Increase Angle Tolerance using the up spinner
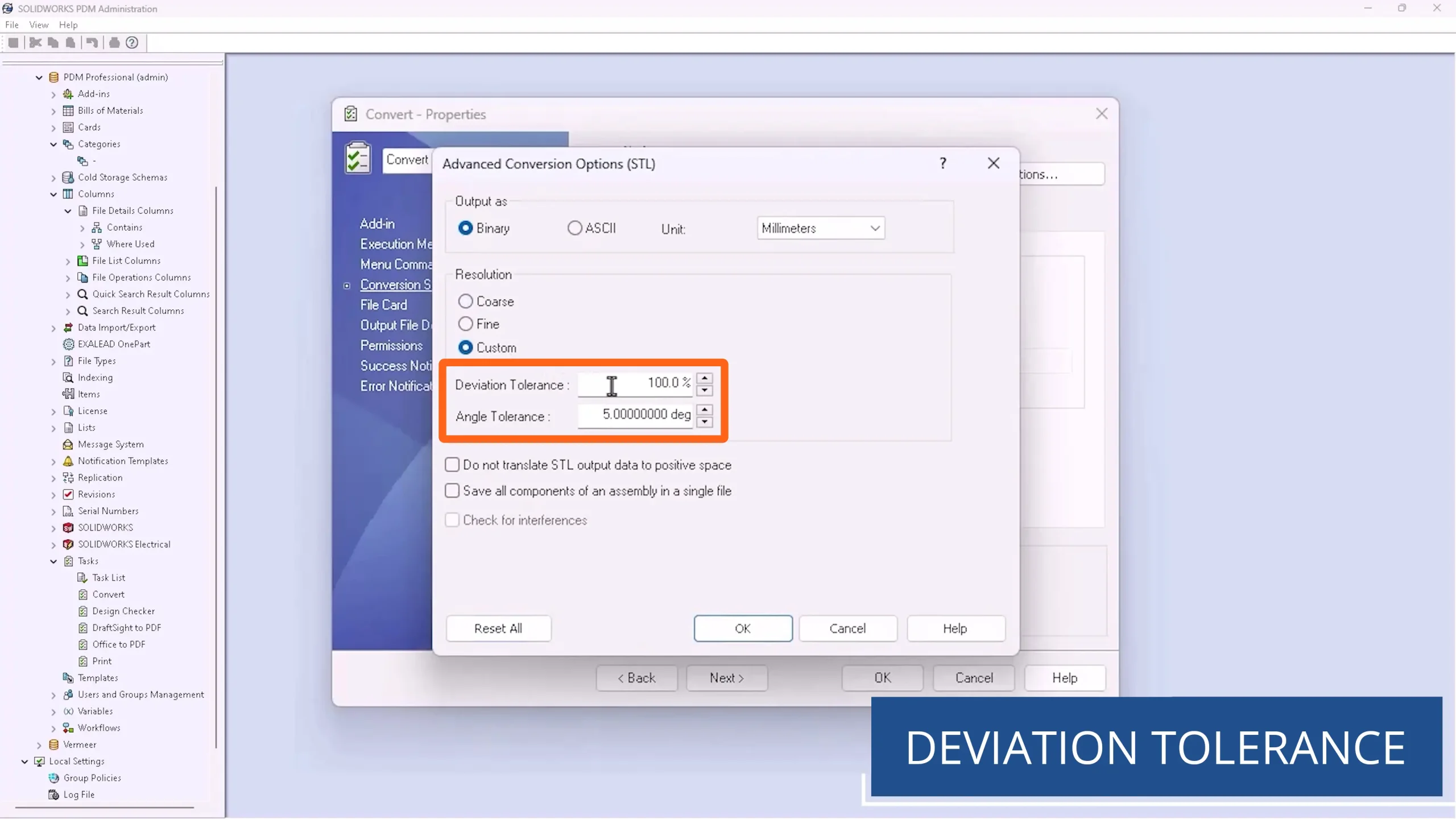The image size is (1456, 819). click(704, 410)
